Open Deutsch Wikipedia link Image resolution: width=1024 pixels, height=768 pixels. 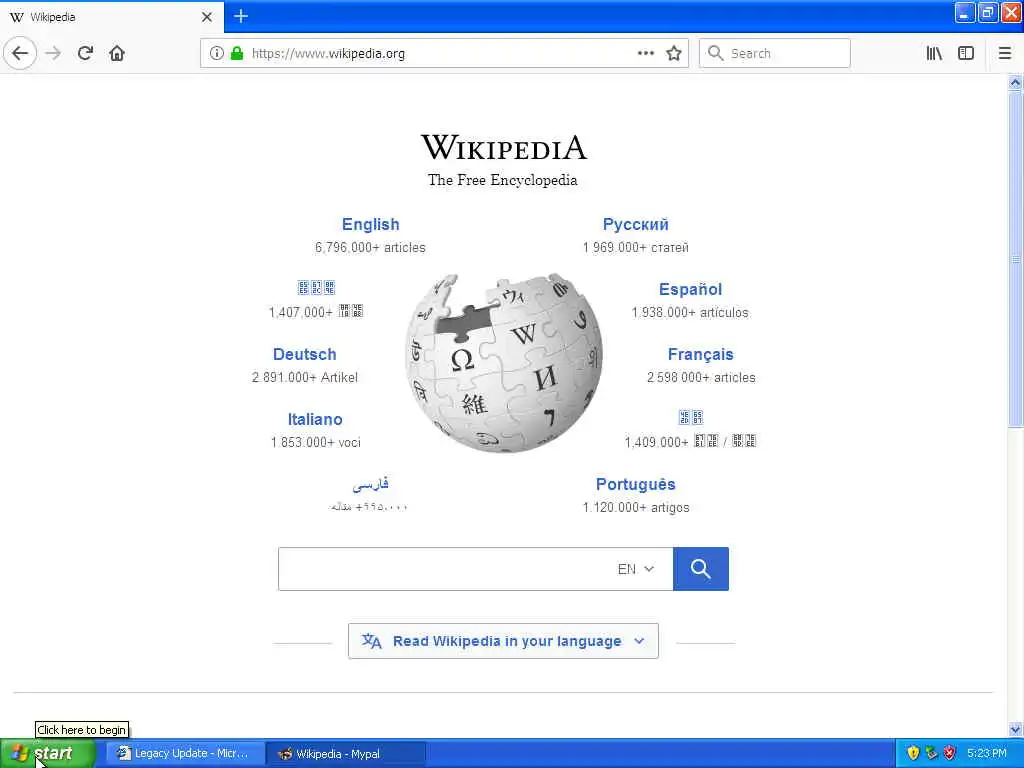pyautogui.click(x=304, y=354)
